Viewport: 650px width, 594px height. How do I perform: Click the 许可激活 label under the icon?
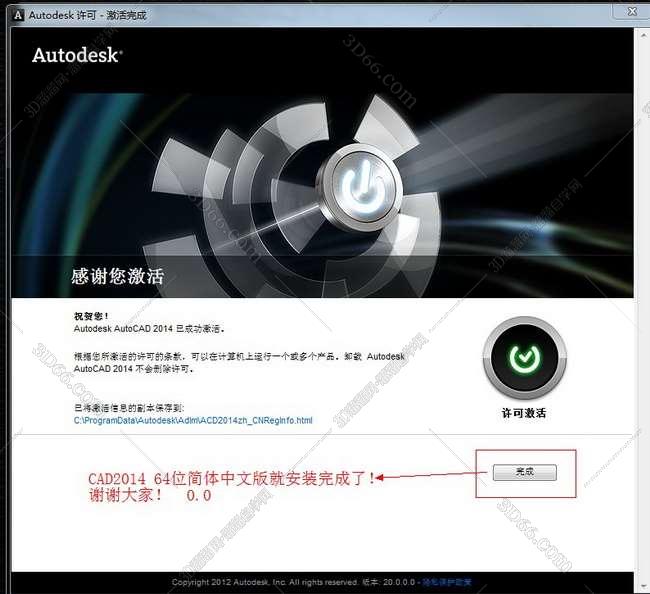tap(524, 413)
